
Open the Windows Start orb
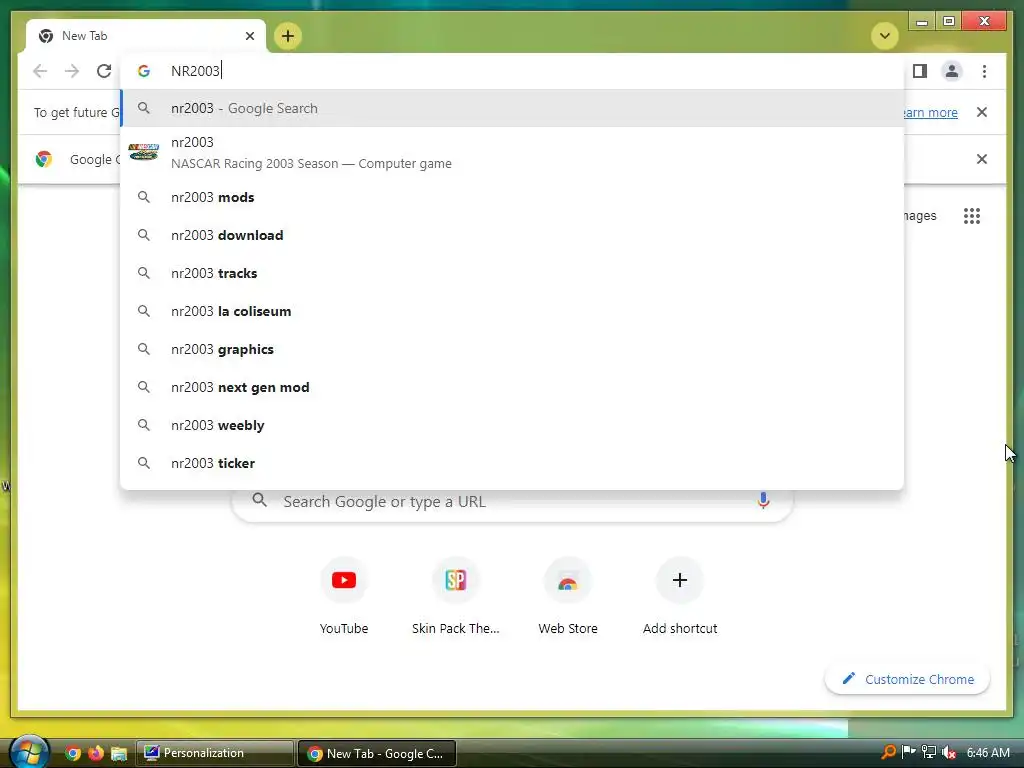tap(29, 752)
